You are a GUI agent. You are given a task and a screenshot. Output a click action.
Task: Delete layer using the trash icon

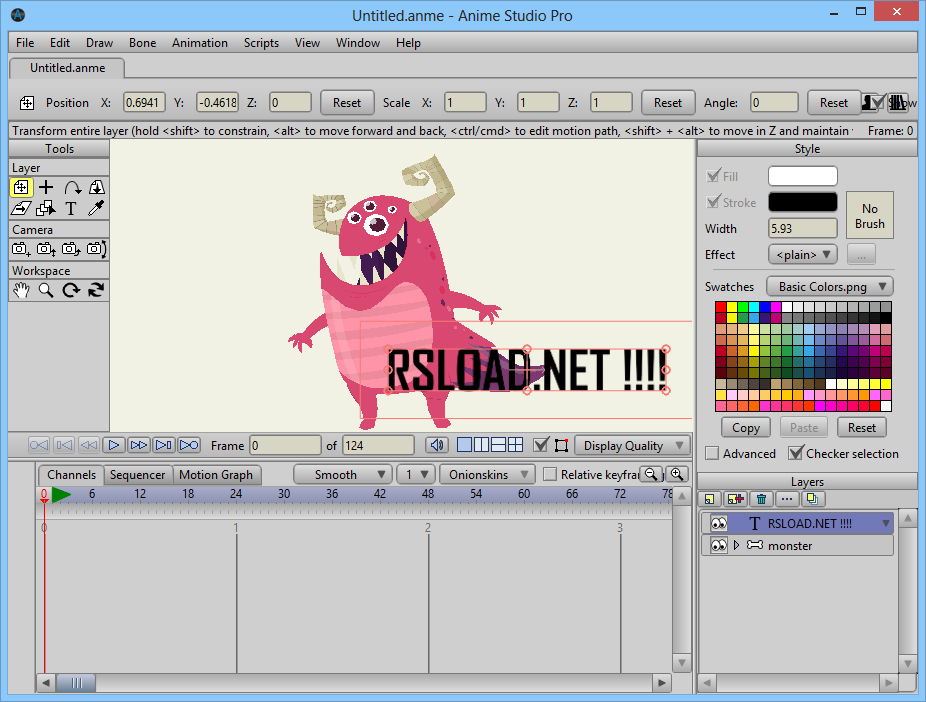pyautogui.click(x=761, y=499)
